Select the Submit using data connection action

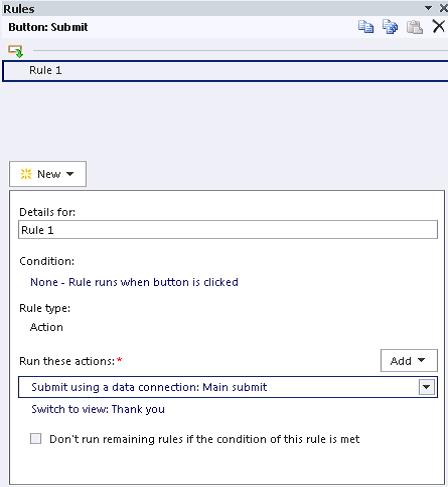(228, 387)
